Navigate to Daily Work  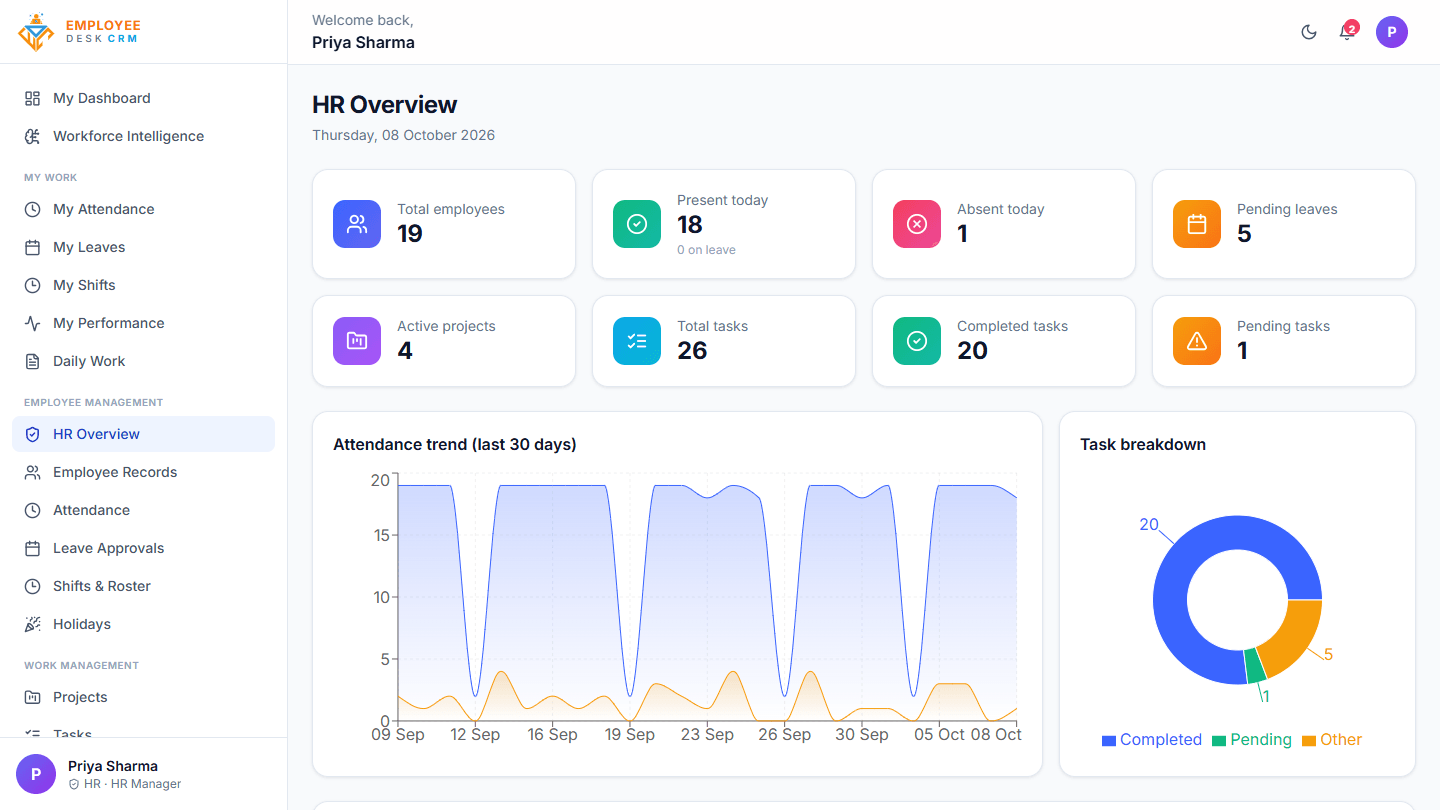143,361
